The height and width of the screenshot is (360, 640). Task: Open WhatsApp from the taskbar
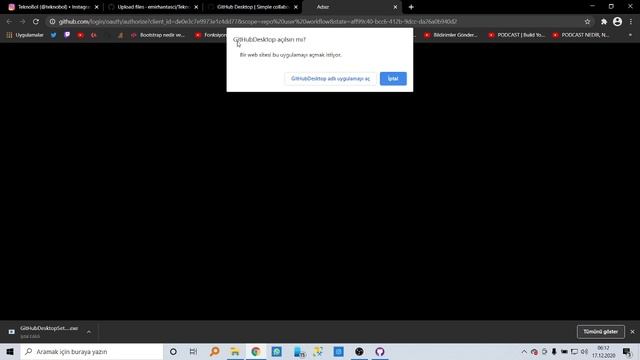click(x=277, y=351)
